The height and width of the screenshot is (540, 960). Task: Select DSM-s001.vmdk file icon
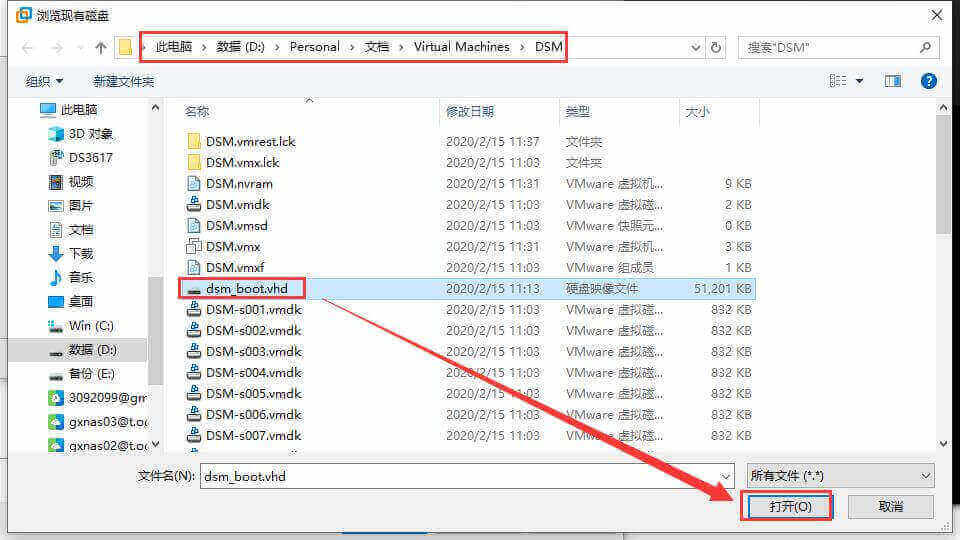pos(193,309)
